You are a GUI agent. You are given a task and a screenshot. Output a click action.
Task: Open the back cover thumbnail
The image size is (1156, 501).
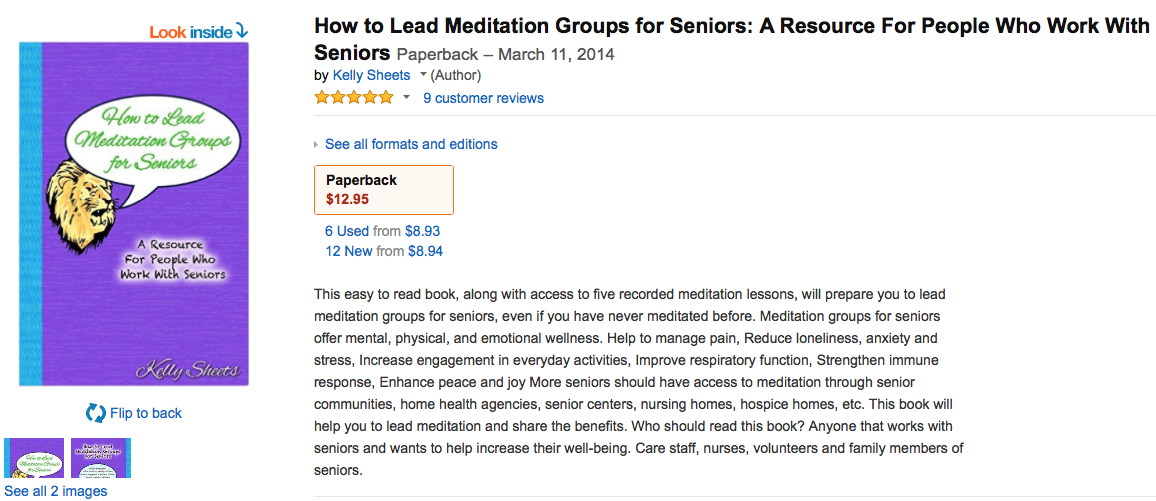click(x=98, y=458)
